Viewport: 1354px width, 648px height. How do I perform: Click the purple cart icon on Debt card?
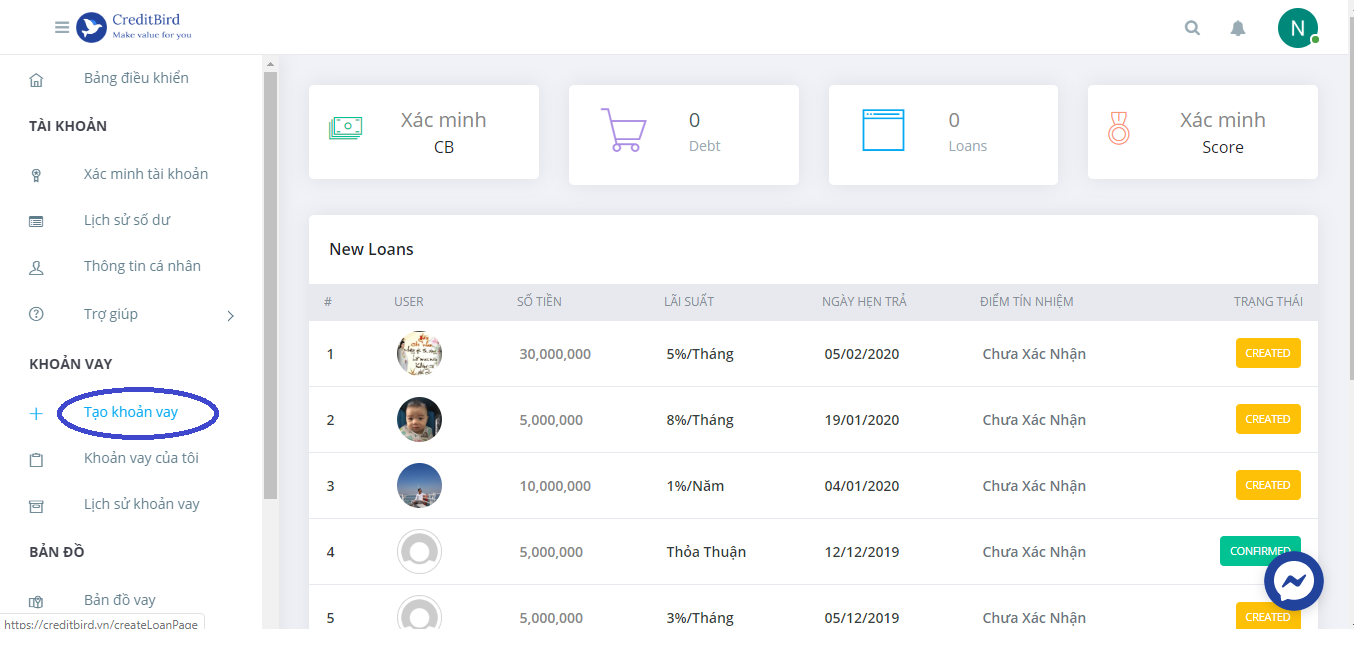click(623, 129)
